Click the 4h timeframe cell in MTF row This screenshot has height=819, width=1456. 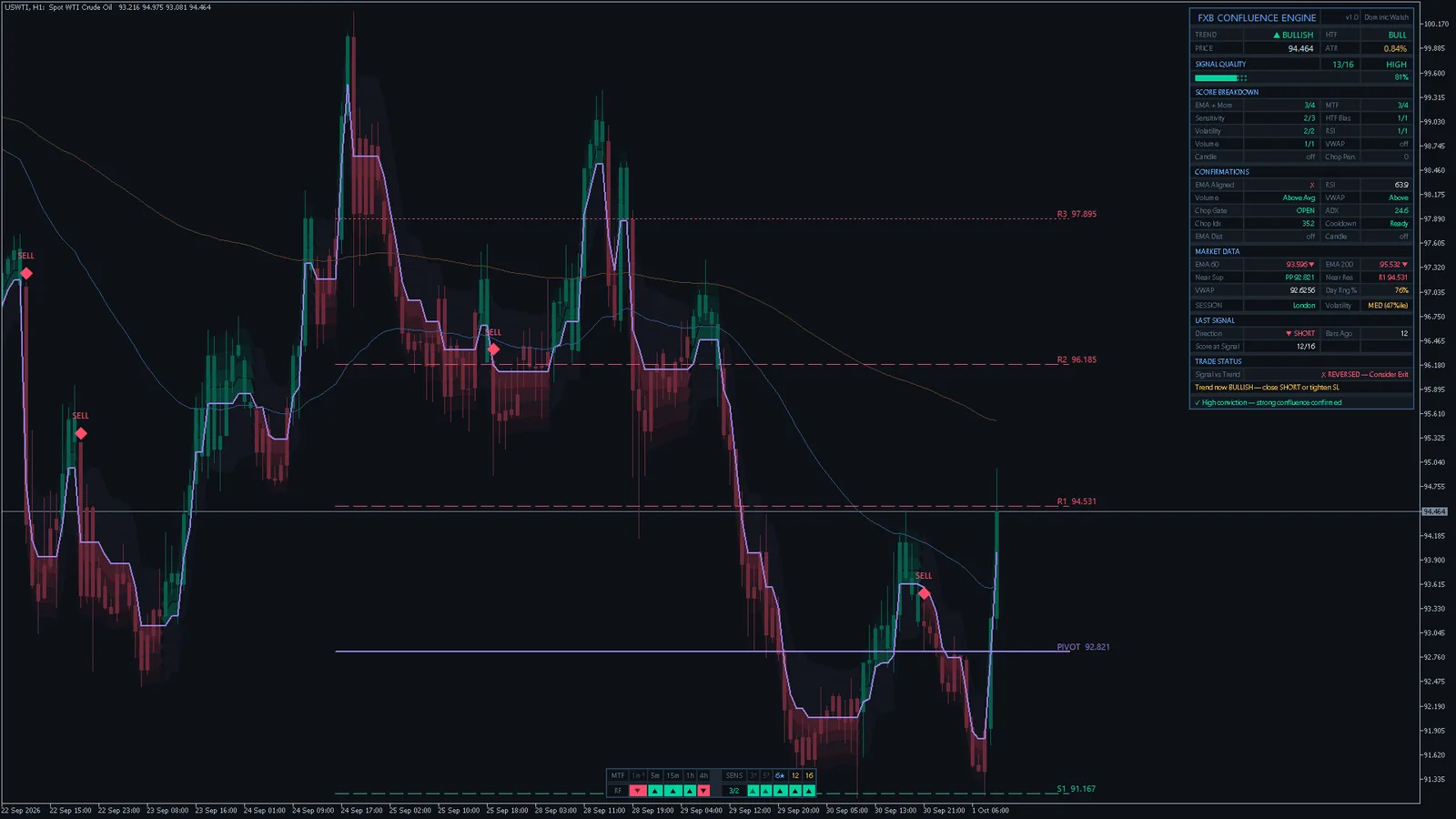tap(703, 775)
